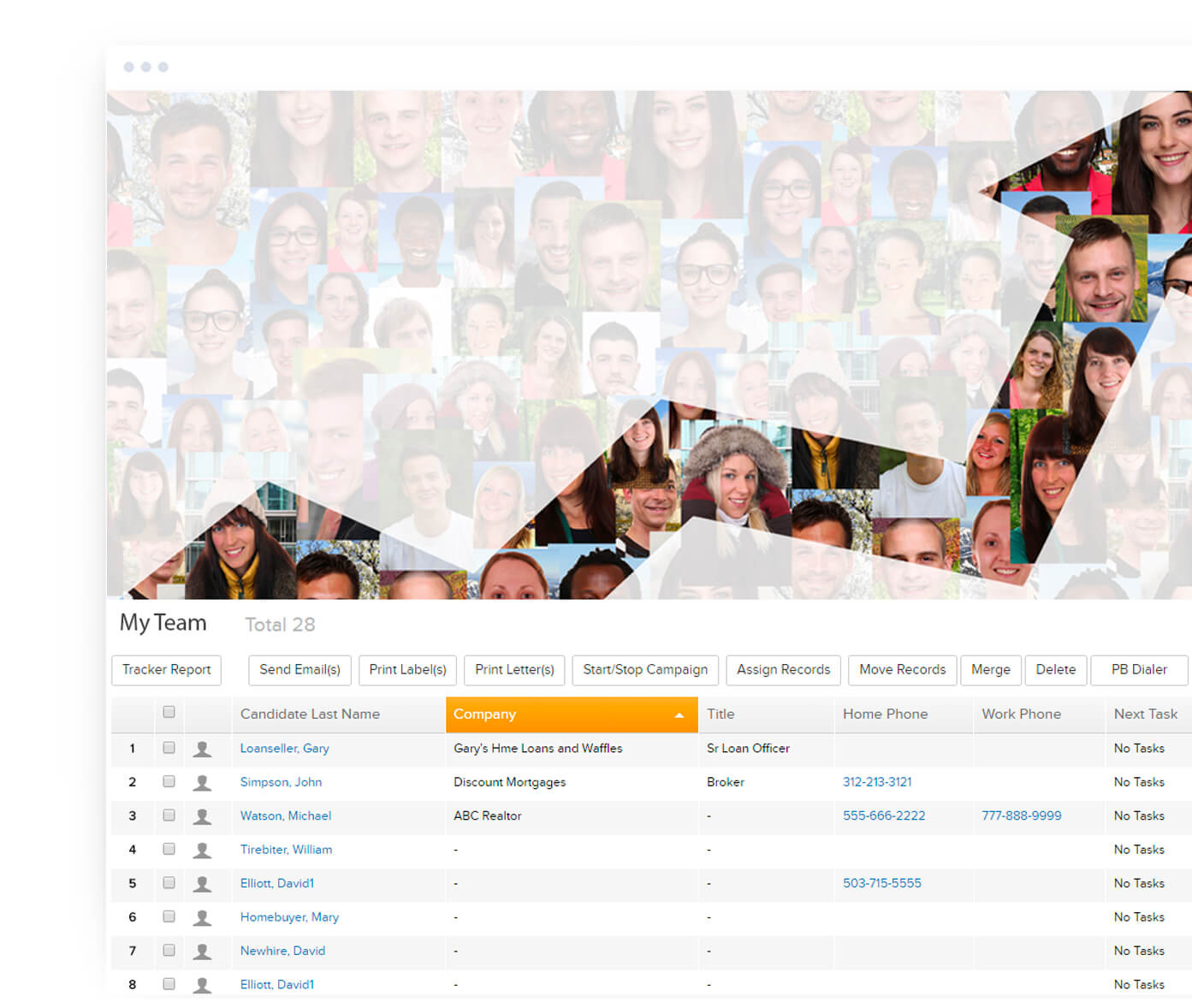Click the person icon in row 8
Image resolution: width=1192 pixels, height=1008 pixels.
202,985
